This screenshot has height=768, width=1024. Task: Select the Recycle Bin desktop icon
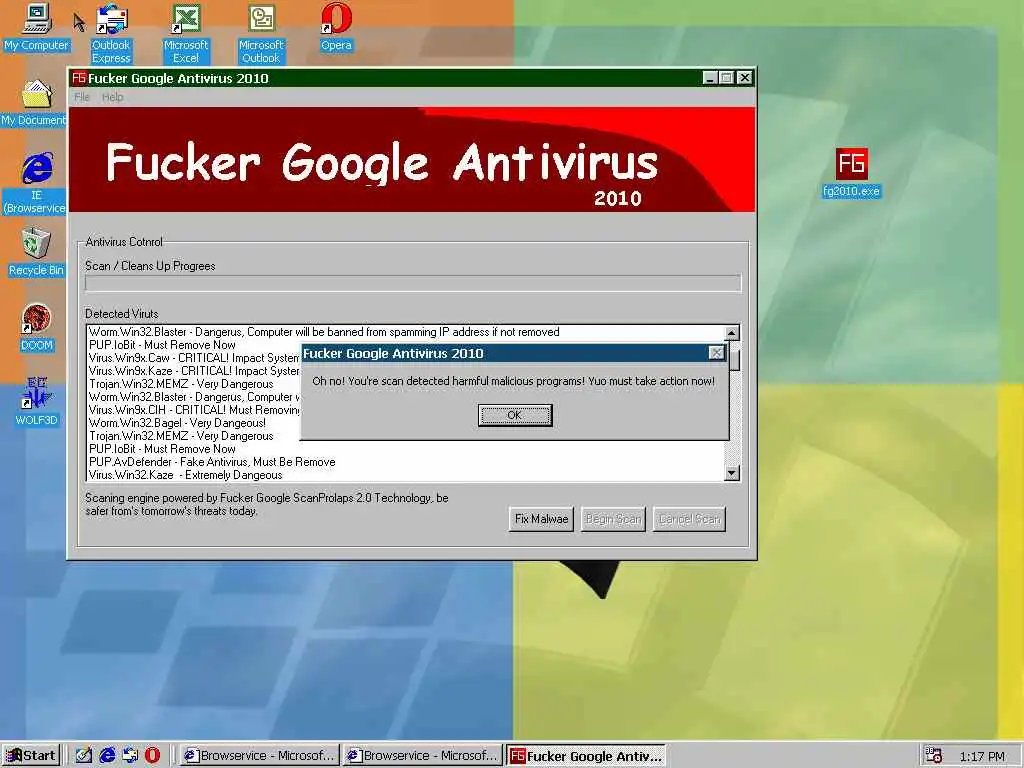37,252
